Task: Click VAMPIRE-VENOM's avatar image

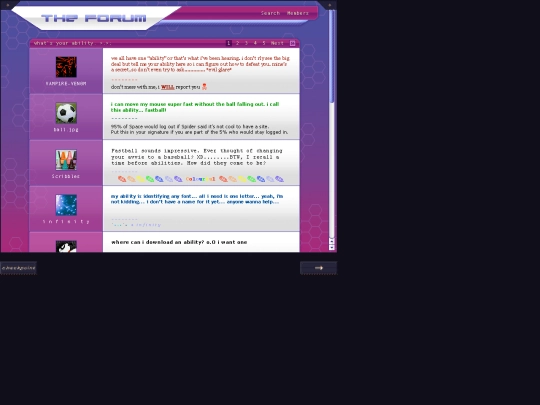Action: [66, 67]
